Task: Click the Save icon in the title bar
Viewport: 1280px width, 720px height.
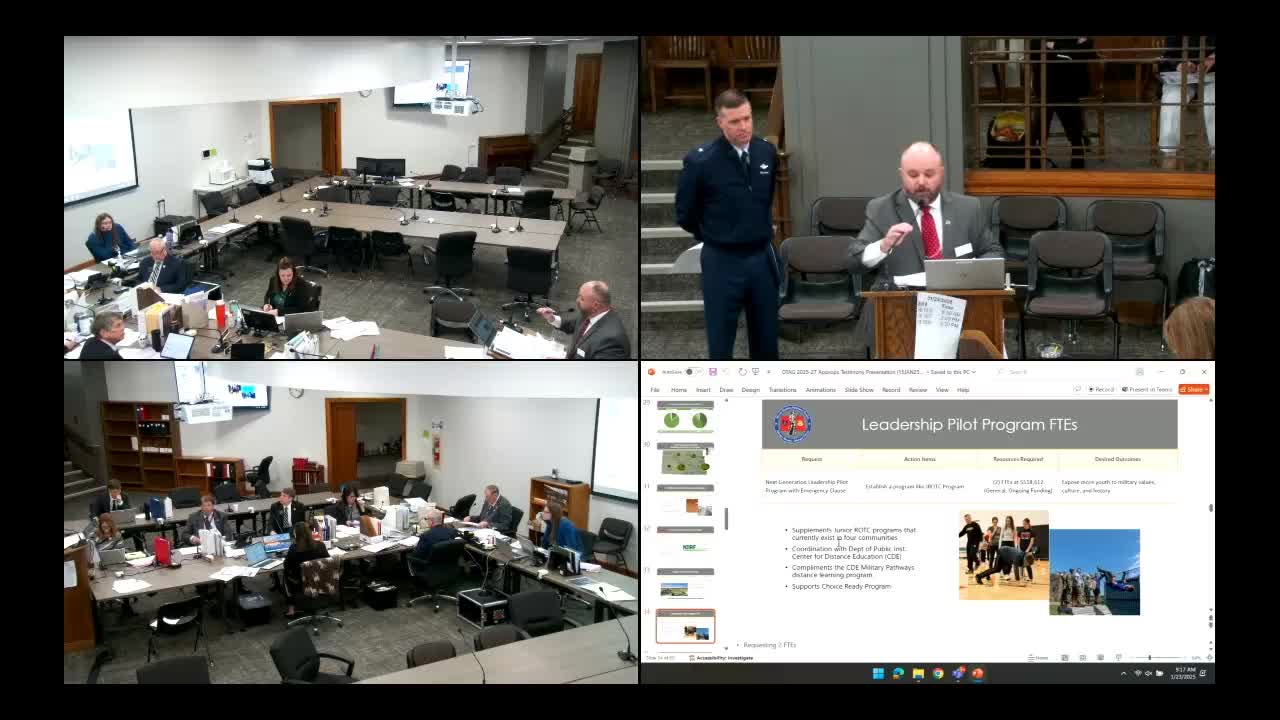Action: click(712, 372)
